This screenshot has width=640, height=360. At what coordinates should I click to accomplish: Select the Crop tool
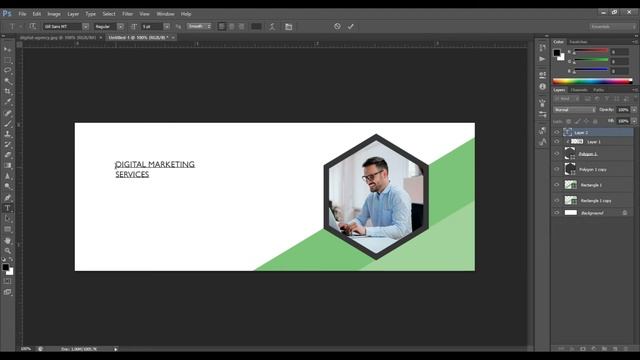7,91
